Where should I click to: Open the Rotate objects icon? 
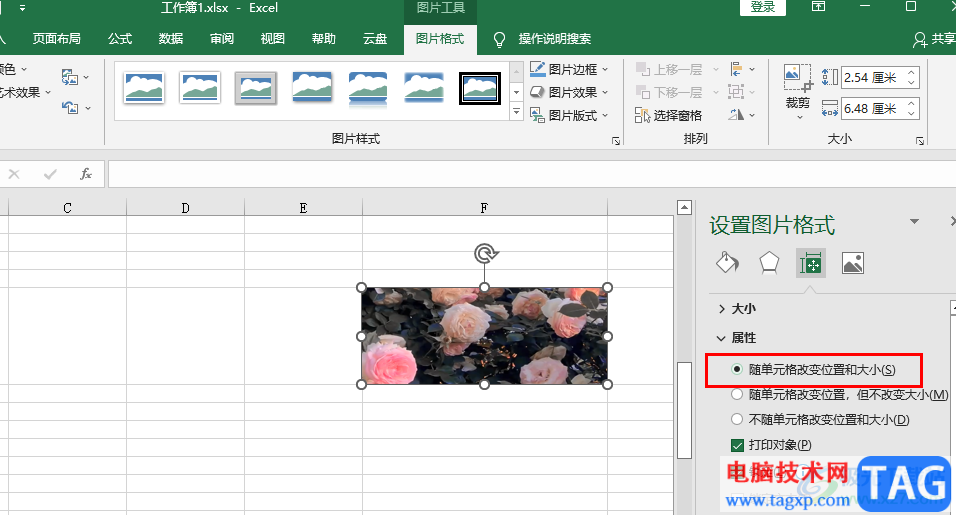[x=736, y=115]
